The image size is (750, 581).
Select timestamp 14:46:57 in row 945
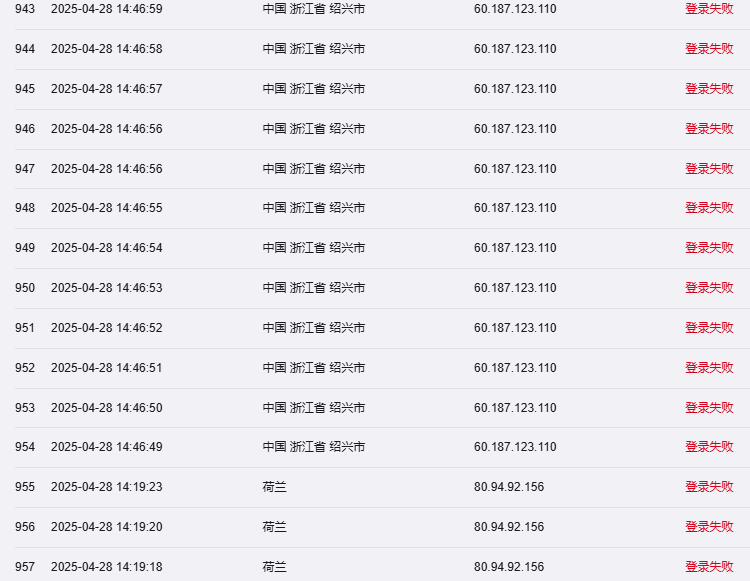tap(107, 89)
